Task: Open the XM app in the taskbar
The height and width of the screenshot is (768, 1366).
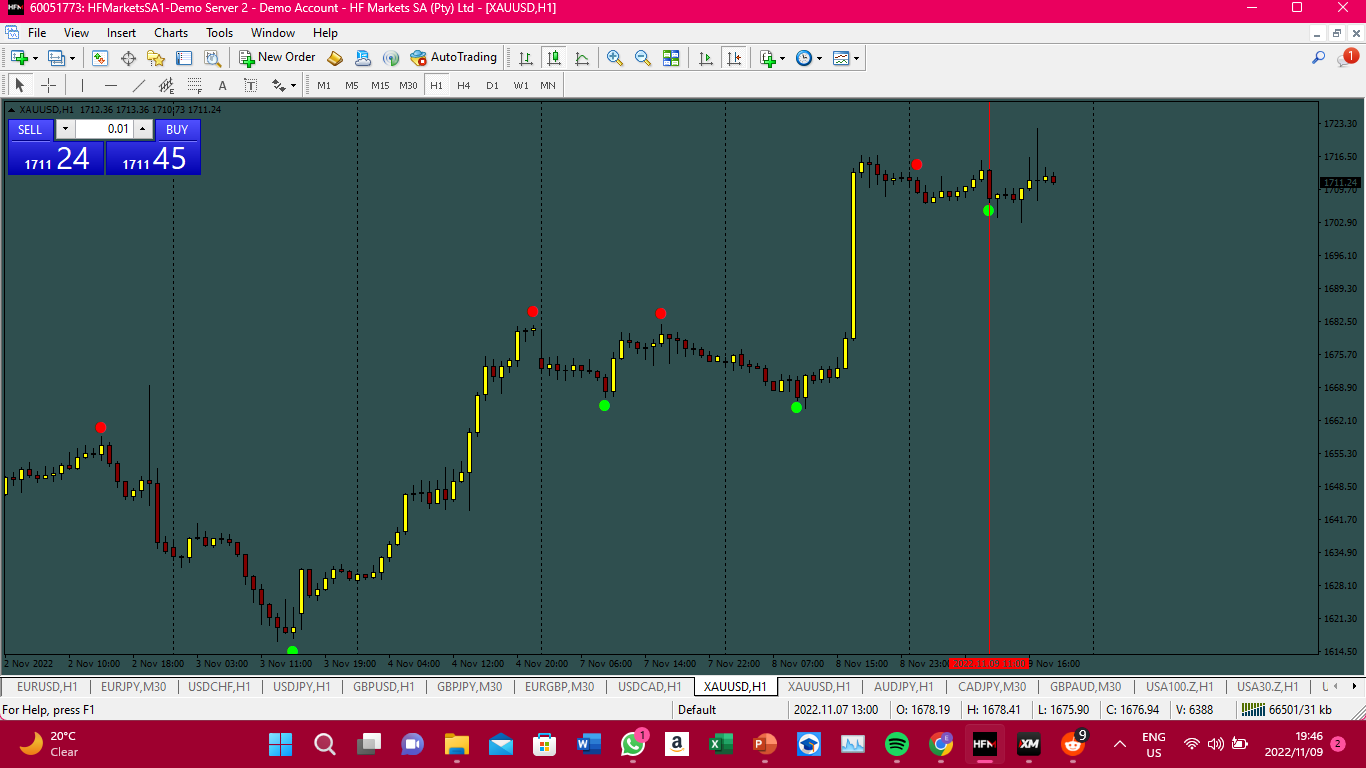Action: (1029, 744)
